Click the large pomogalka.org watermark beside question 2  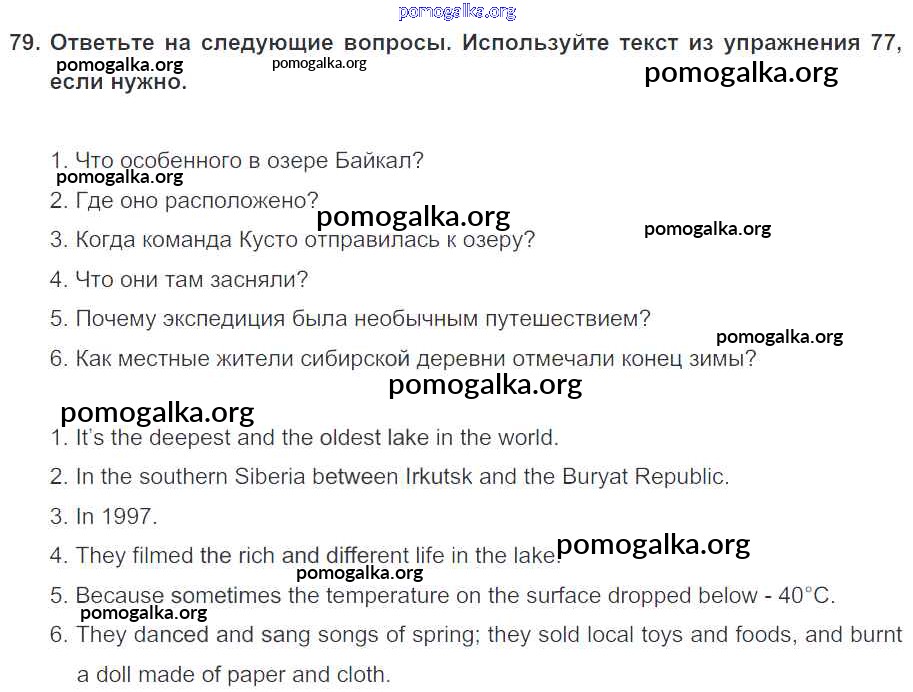click(x=413, y=216)
